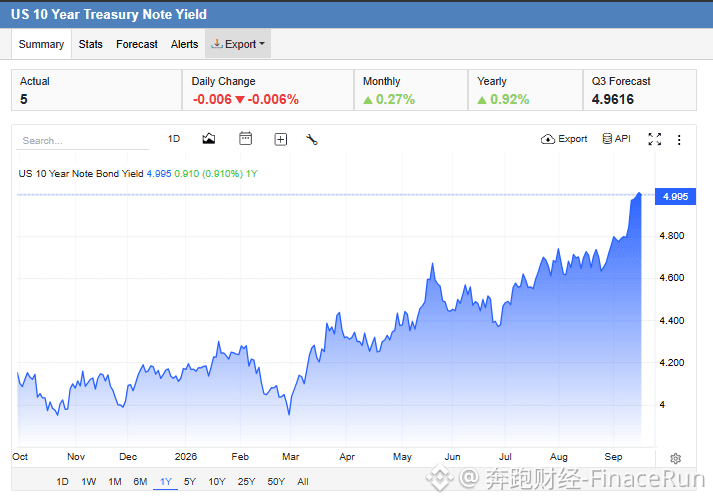713x504 pixels.
Task: Click the chart settings gear icon
Action: click(675, 458)
